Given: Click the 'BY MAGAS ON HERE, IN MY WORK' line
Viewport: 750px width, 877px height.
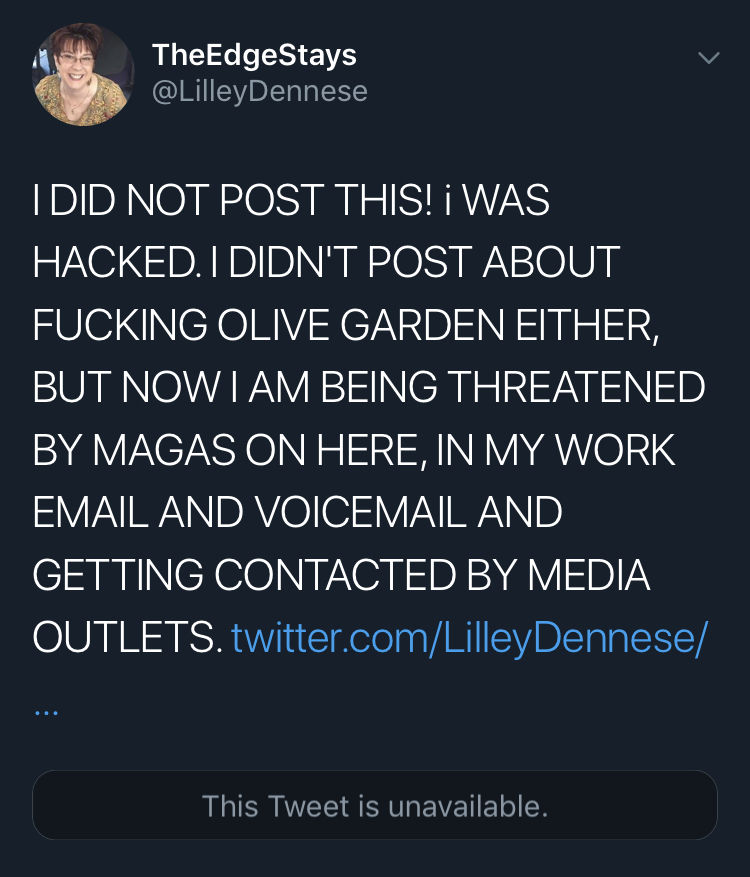Looking at the screenshot, I should pyautogui.click(x=353, y=450).
